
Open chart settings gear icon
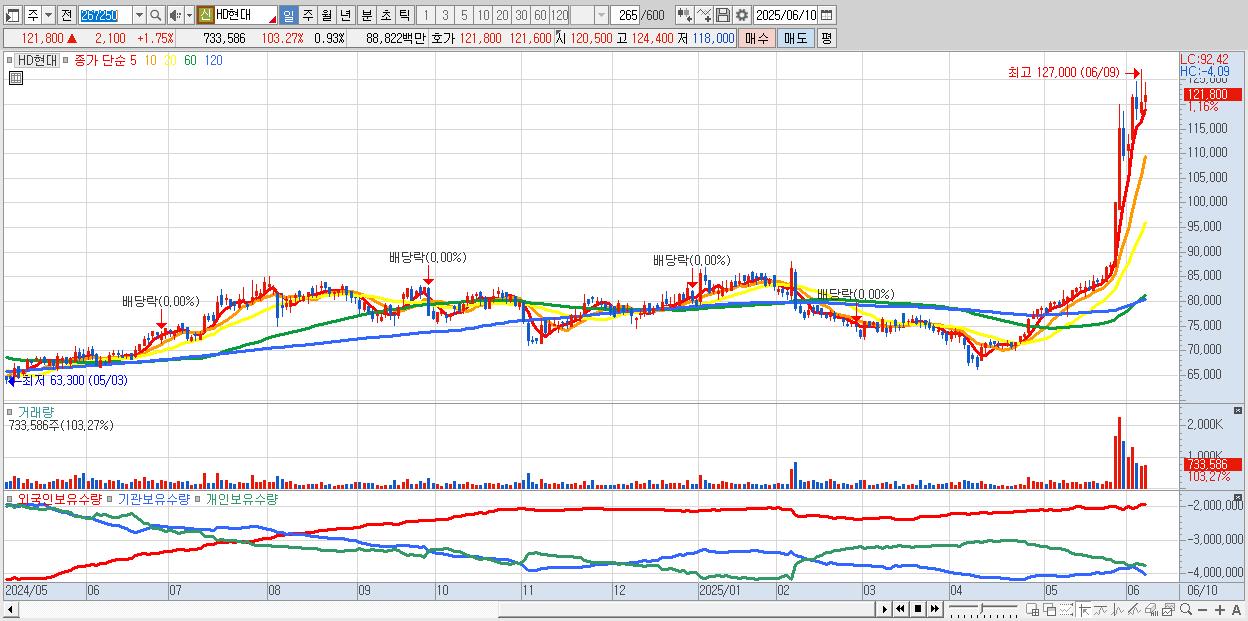point(742,15)
